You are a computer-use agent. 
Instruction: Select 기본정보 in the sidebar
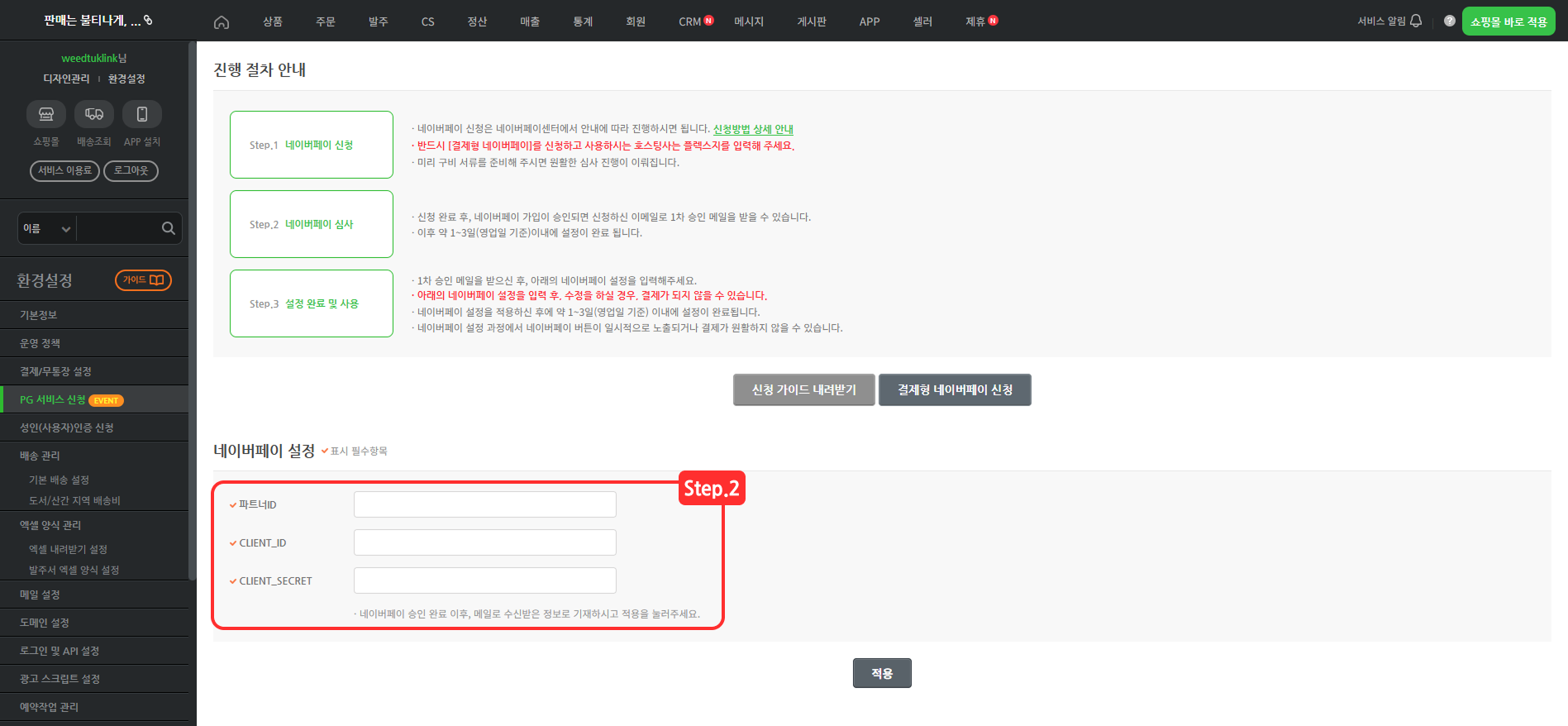(94, 315)
